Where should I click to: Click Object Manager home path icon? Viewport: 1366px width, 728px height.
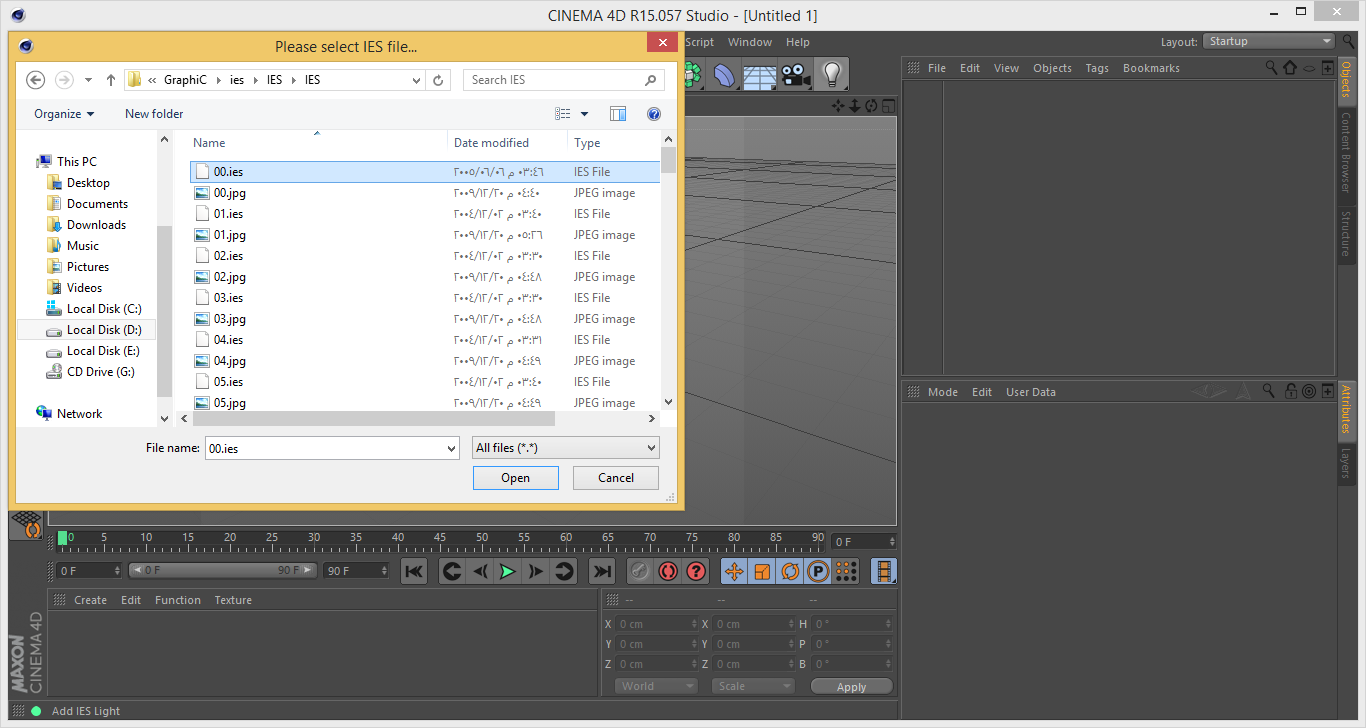tap(1290, 68)
